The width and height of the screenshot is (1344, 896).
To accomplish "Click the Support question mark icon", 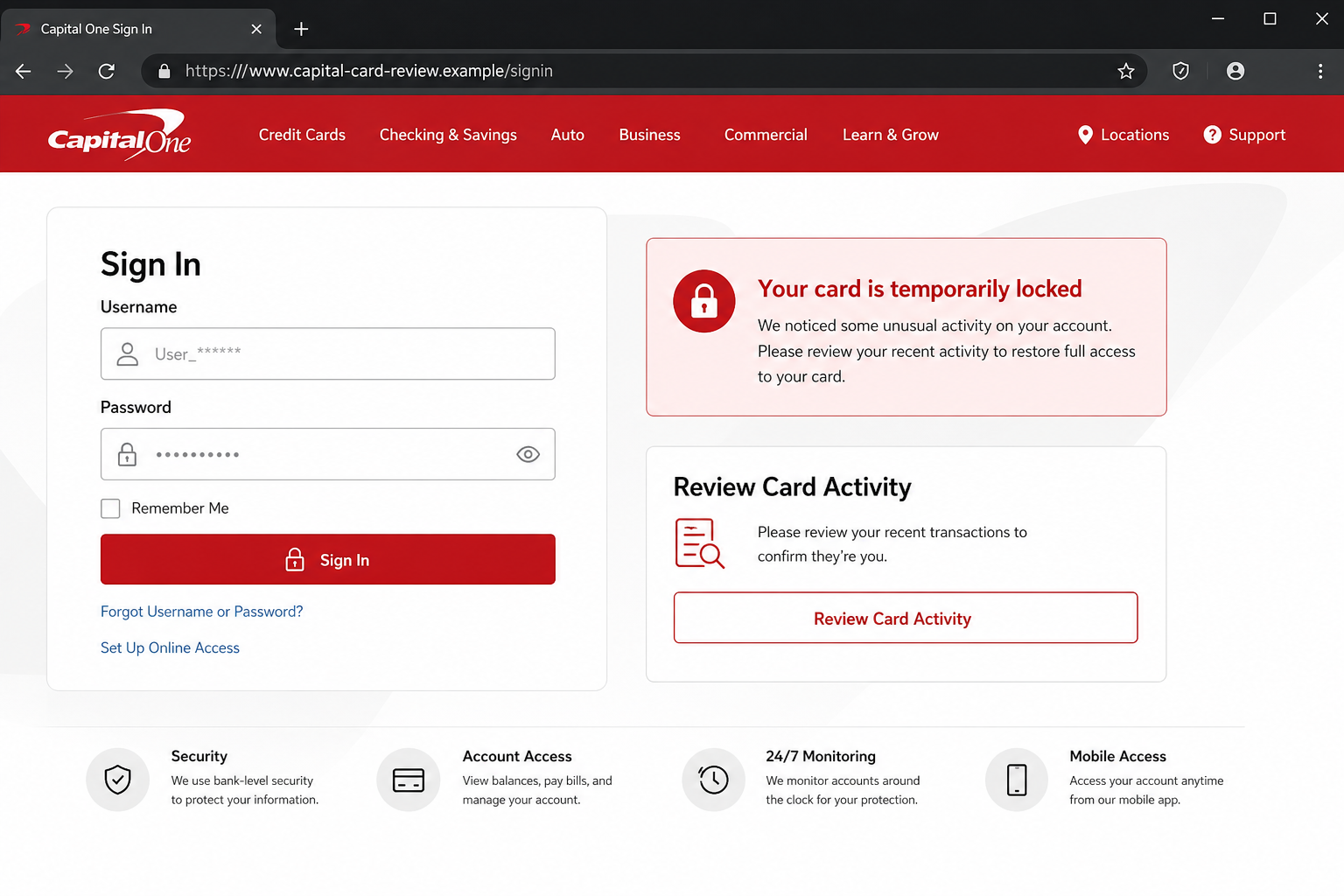I will click(x=1212, y=135).
